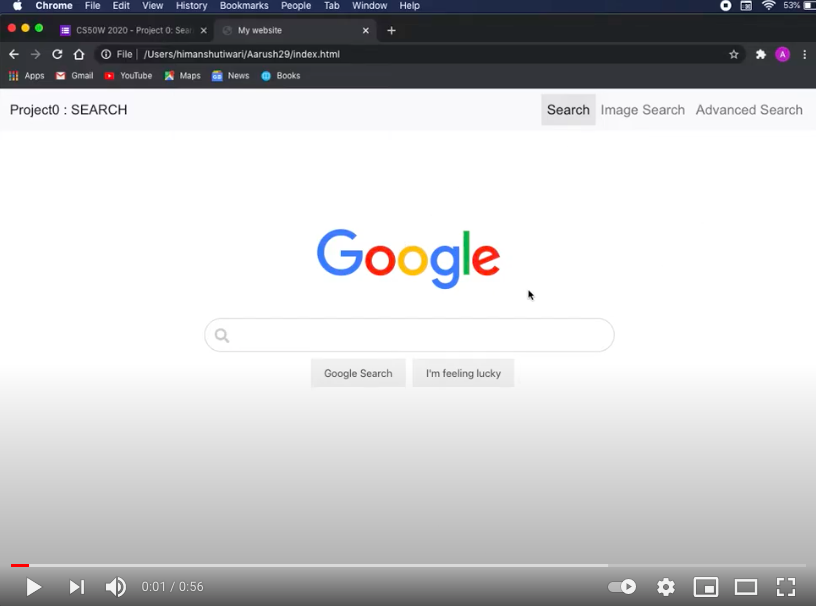This screenshot has height=606, width=816.
Task: Mute the video volume
Action: click(115, 587)
